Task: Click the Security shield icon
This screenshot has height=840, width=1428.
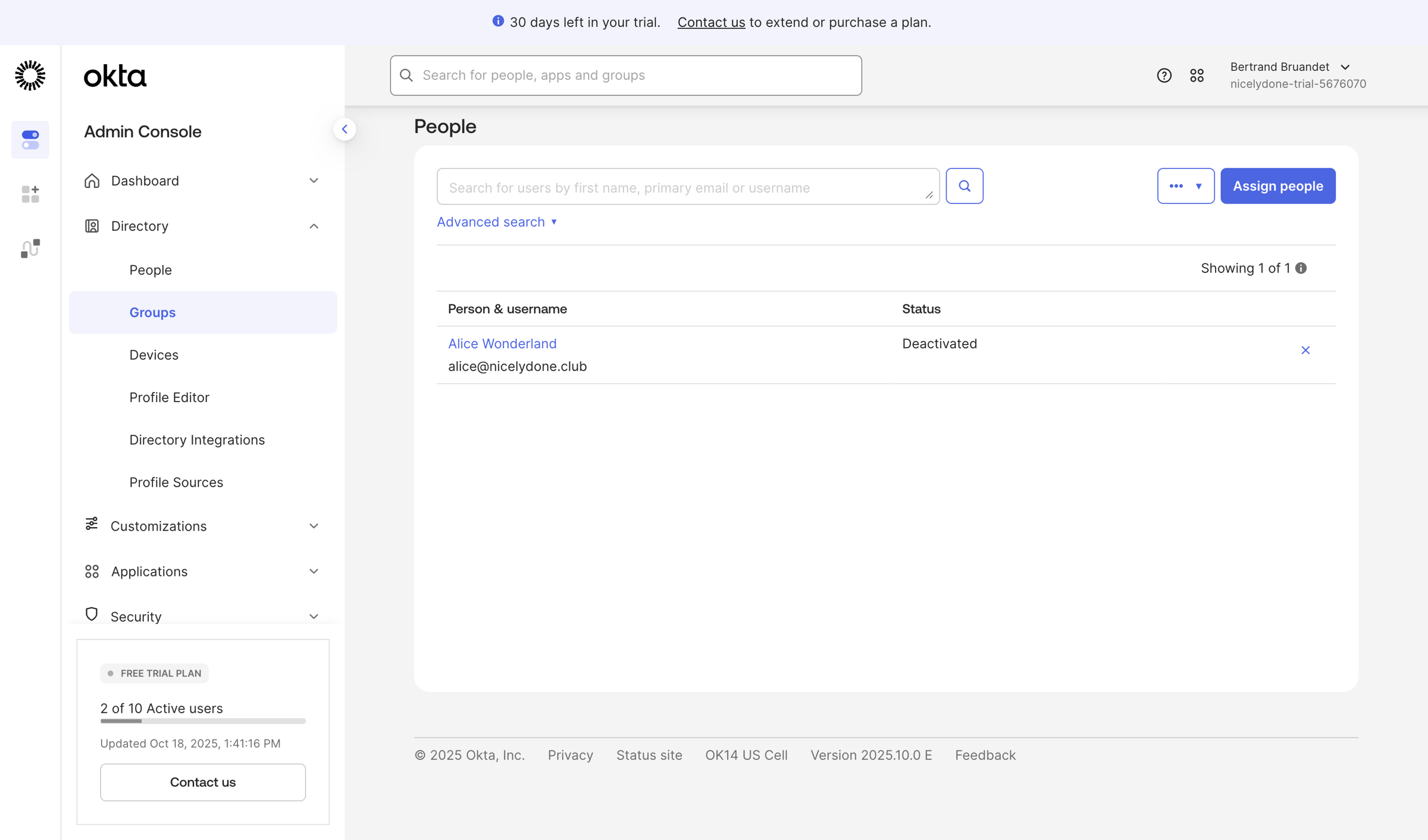Action: [x=92, y=615]
